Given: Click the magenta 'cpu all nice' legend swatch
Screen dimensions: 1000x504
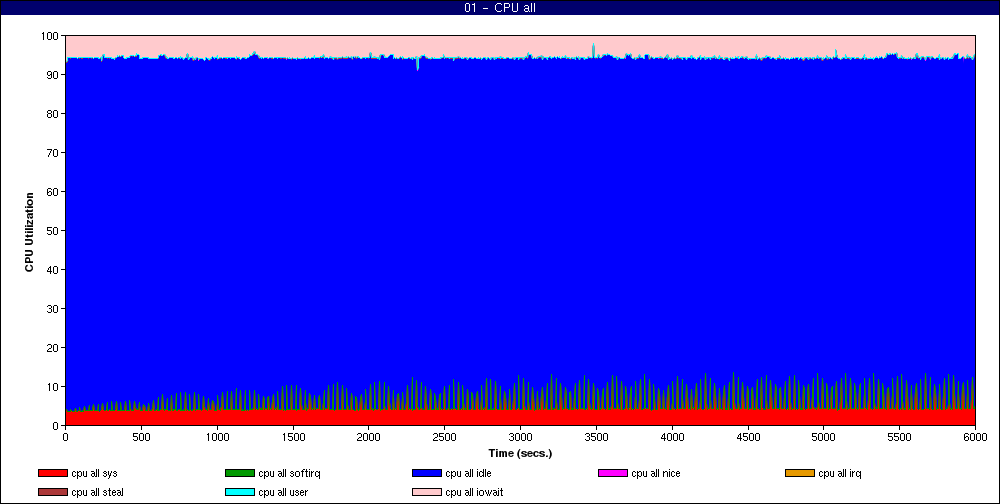Looking at the screenshot, I should point(613,473).
